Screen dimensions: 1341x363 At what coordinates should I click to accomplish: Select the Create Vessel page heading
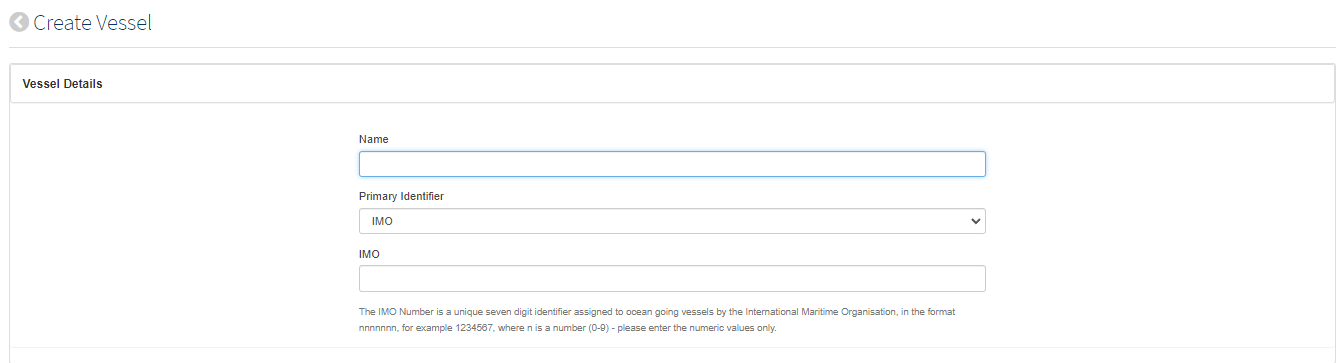pos(93,22)
